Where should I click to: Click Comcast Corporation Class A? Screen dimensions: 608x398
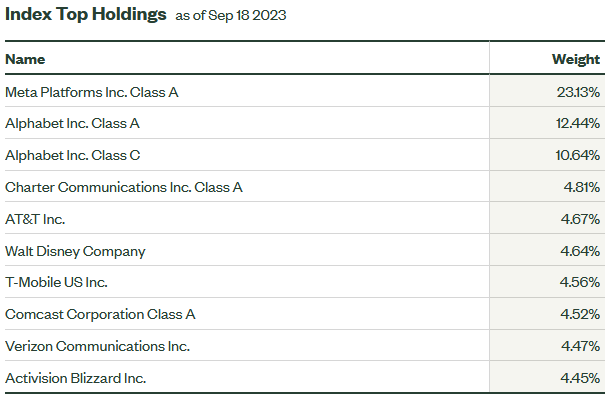point(100,314)
